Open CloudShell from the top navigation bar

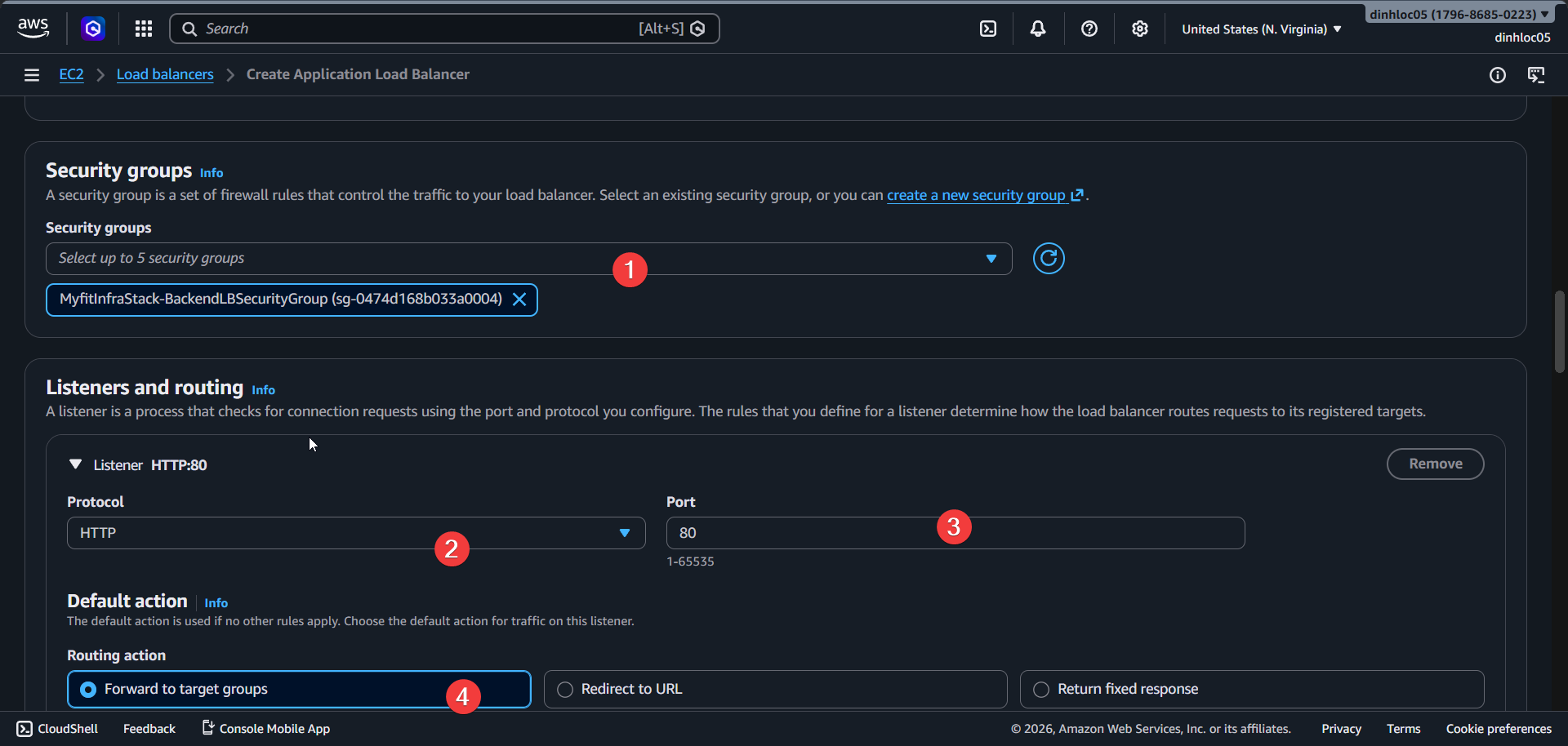coord(988,28)
